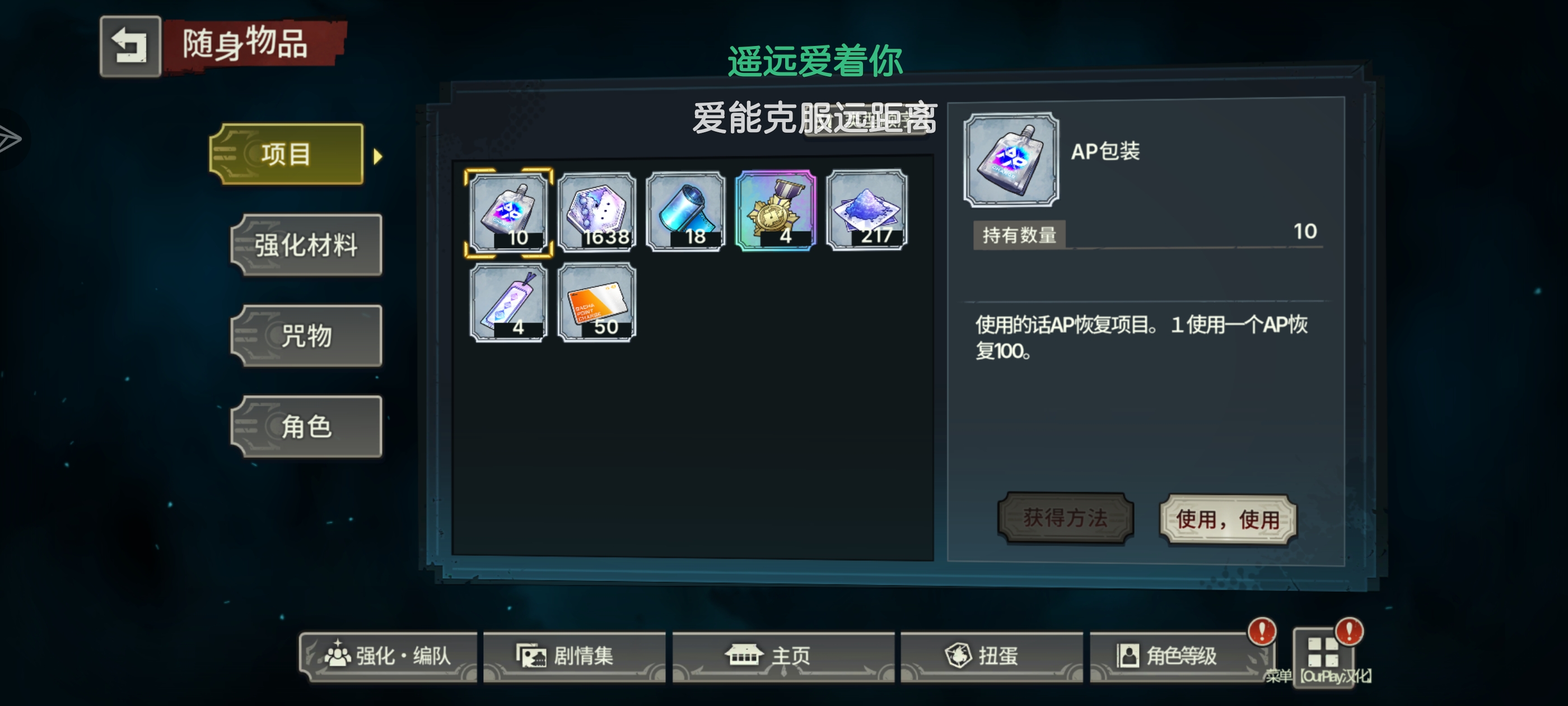Select the orange Gacha Point Charge card
The width and height of the screenshot is (1568, 706).
point(597,303)
